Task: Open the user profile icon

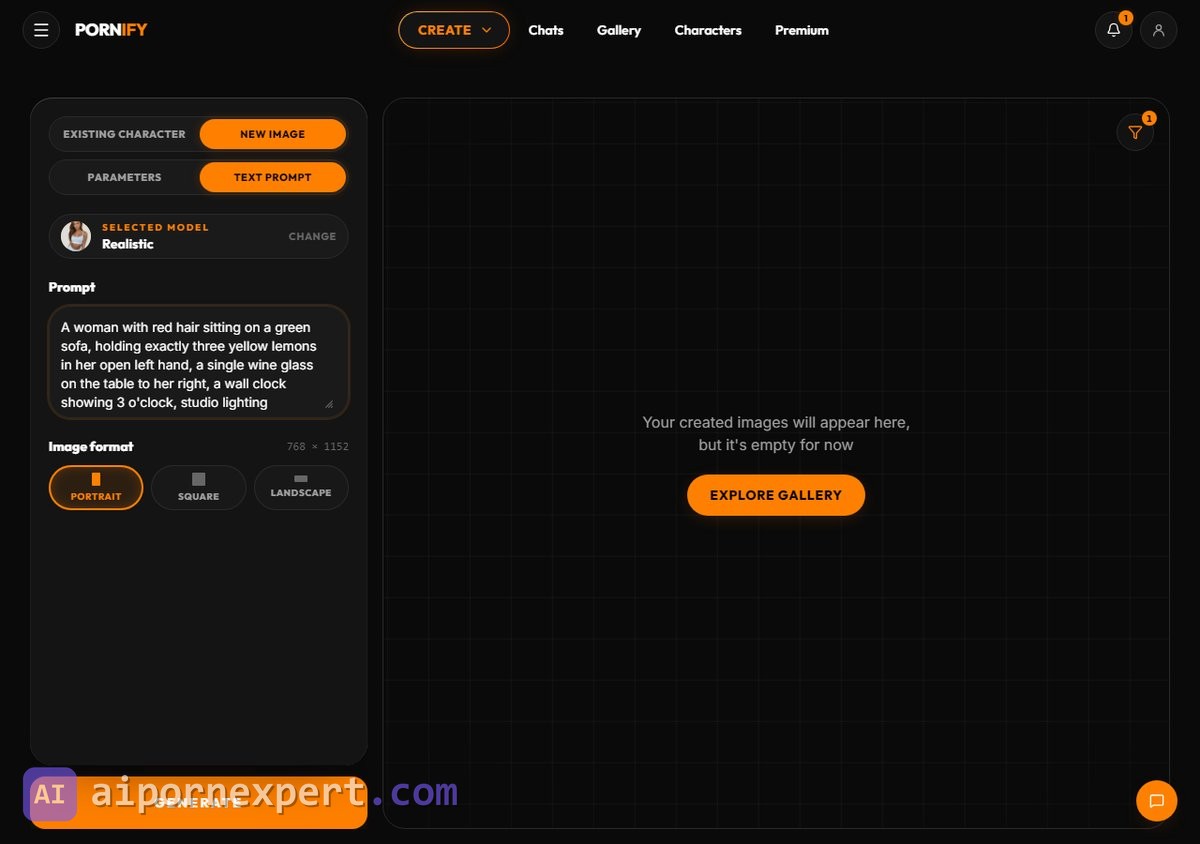Action: 1159,30
